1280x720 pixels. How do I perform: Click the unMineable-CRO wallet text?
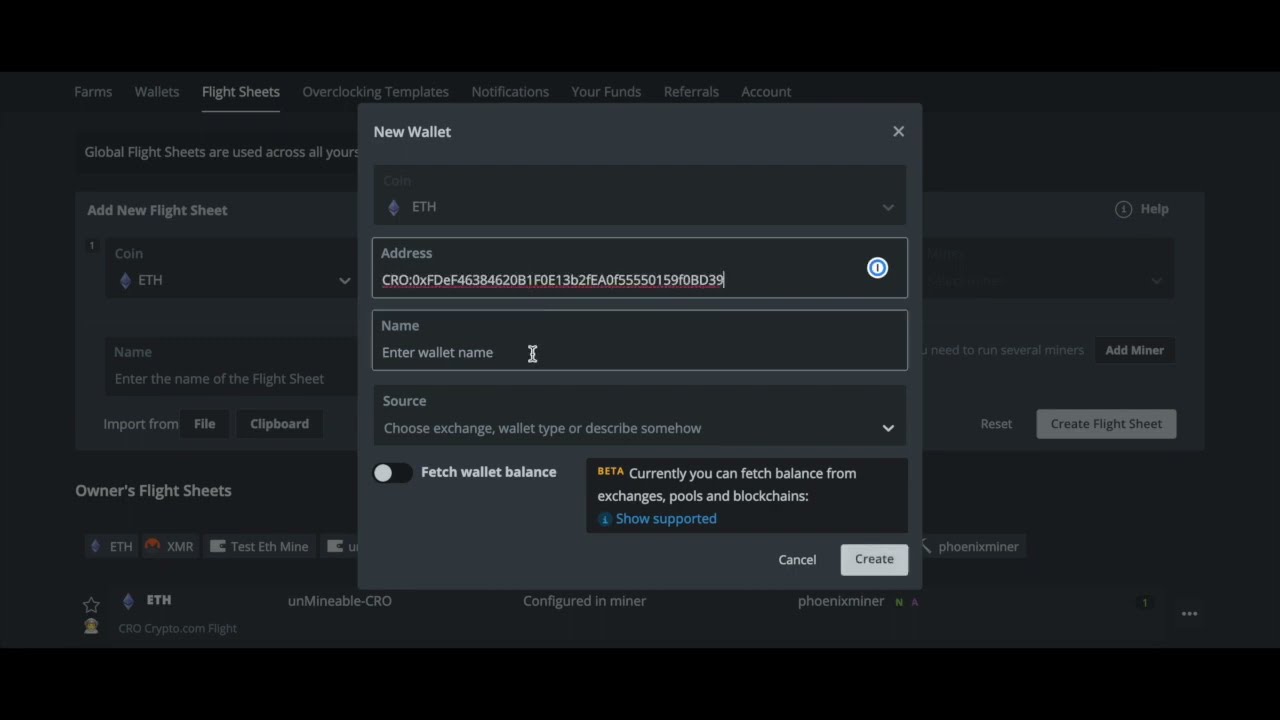[x=340, y=601]
